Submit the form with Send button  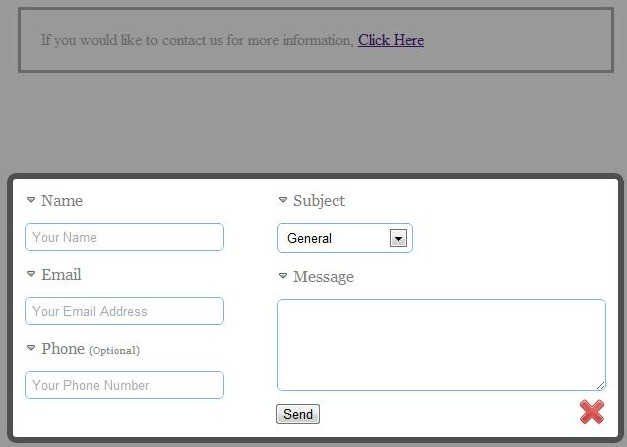298,414
